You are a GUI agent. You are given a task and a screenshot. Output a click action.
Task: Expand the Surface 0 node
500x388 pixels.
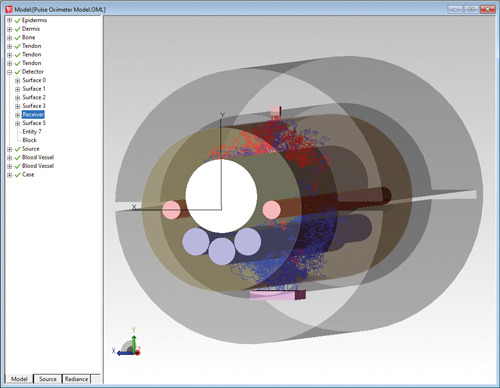click(x=17, y=81)
